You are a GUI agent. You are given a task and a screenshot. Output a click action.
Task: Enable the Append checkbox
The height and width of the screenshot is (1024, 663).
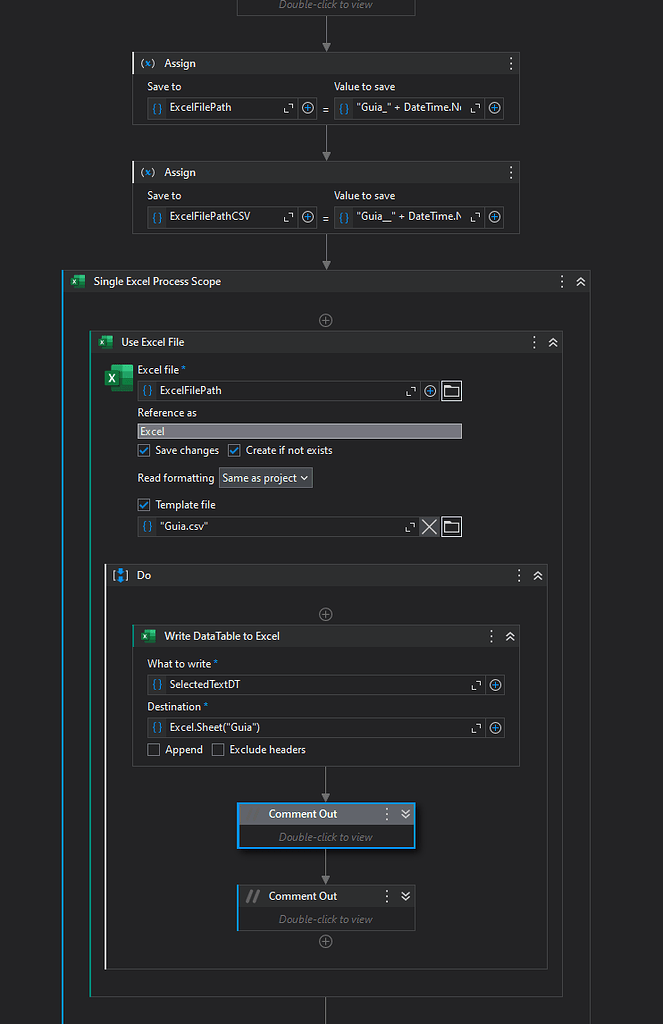pos(154,750)
